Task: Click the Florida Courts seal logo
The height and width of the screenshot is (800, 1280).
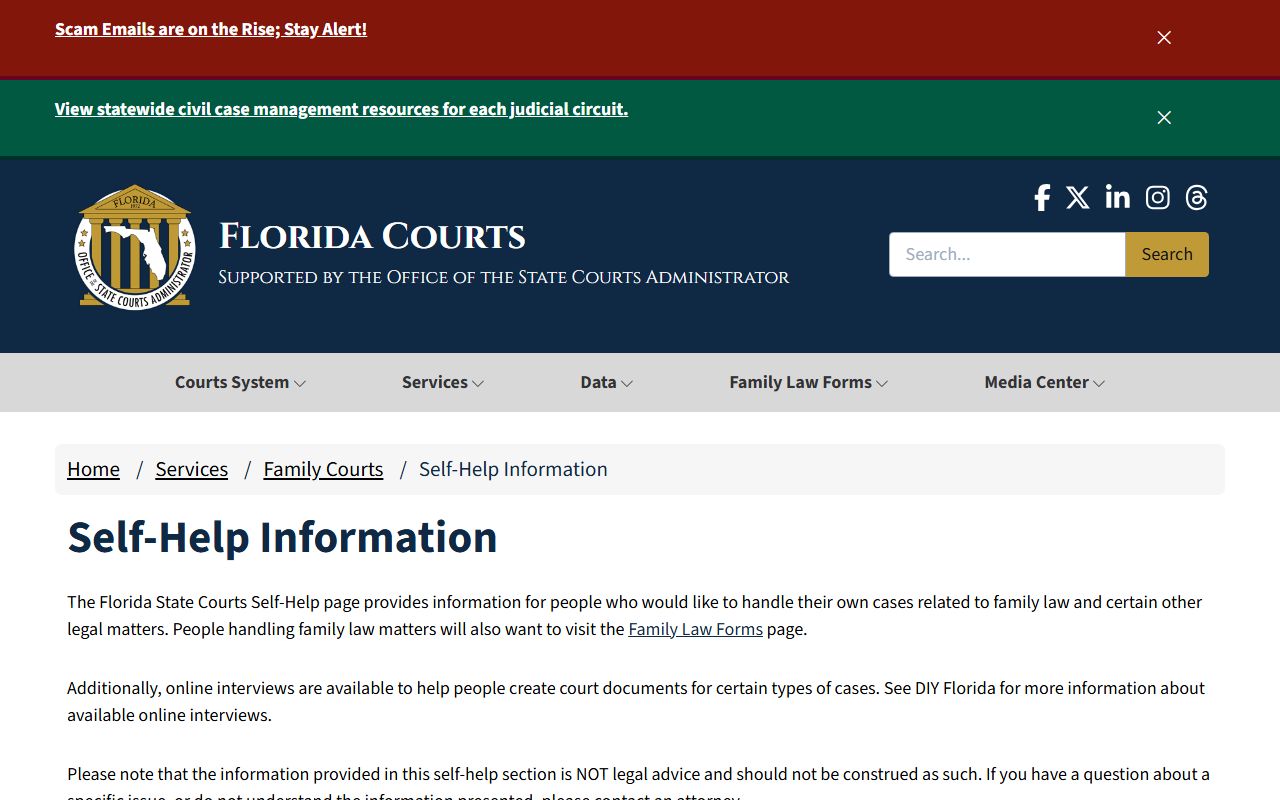Action: (x=135, y=247)
